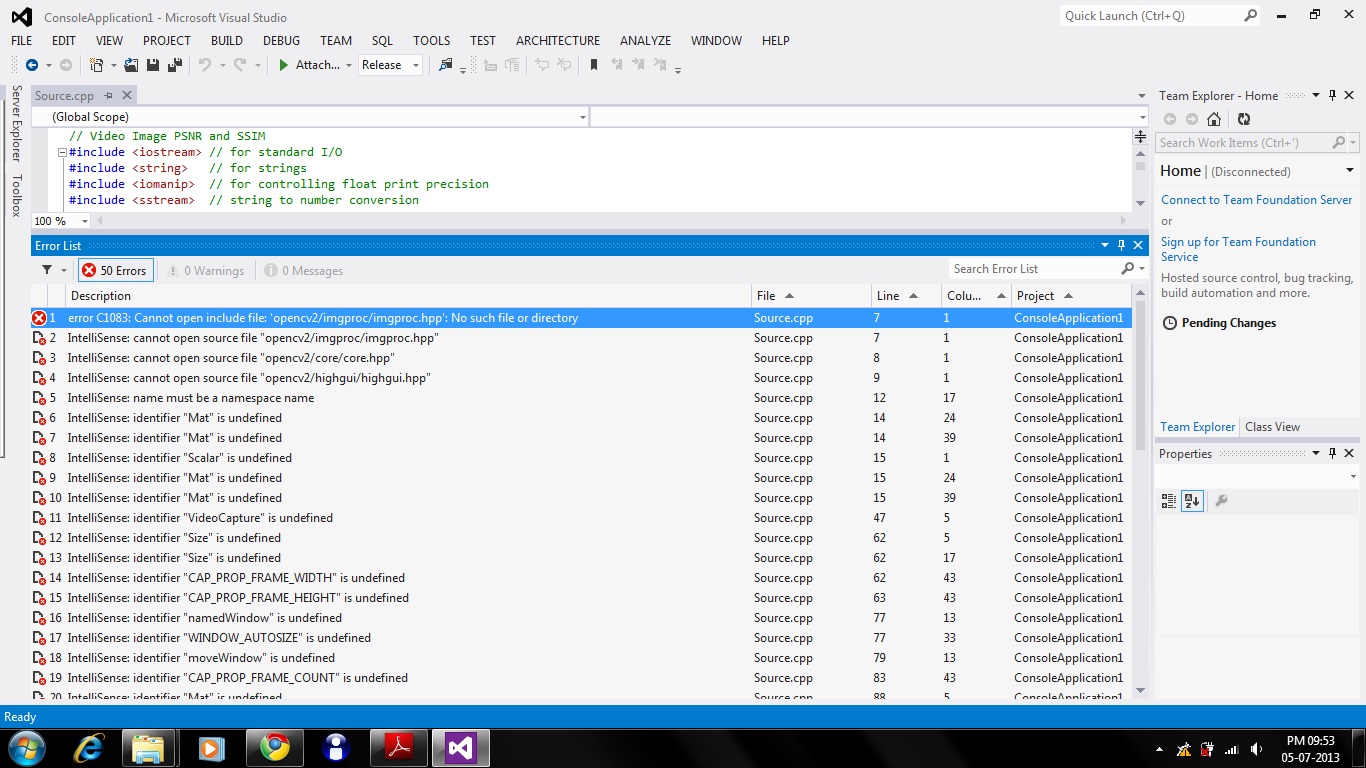Open the Server Explorer side tab
Screen dimensions: 1366x768
point(16,123)
